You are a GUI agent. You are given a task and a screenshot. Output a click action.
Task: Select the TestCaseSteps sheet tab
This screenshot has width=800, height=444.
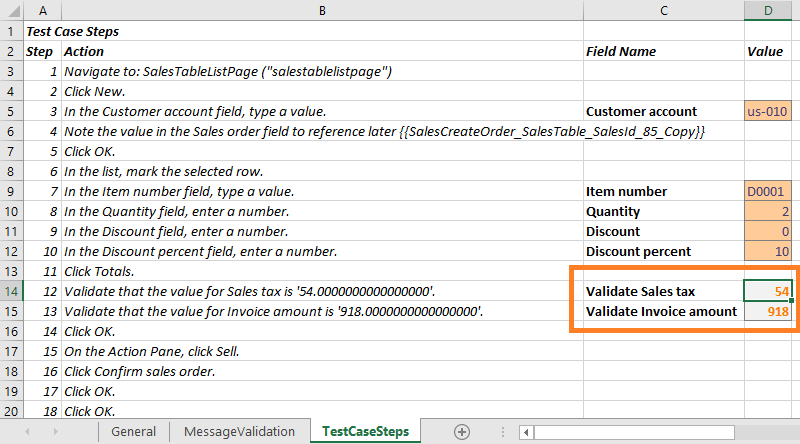[x=365, y=431]
